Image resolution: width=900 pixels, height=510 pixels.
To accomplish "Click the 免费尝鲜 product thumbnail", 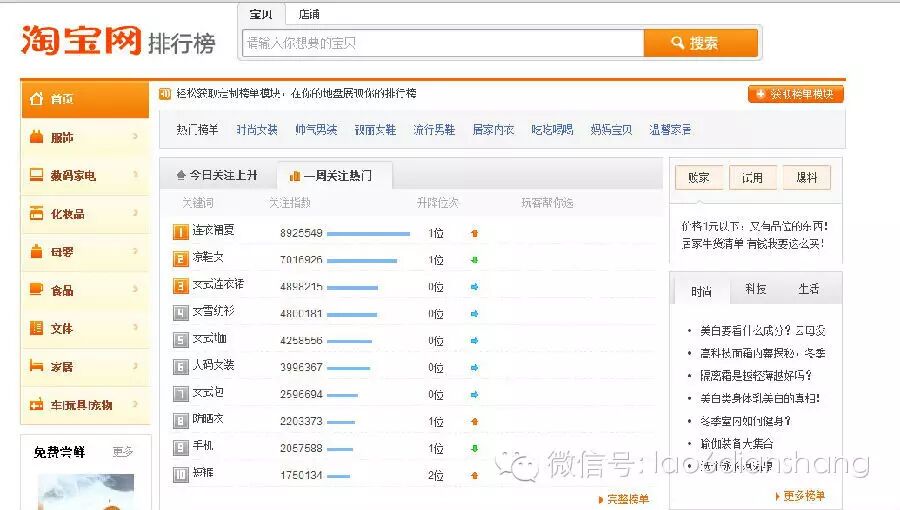I will pyautogui.click(x=86, y=492).
